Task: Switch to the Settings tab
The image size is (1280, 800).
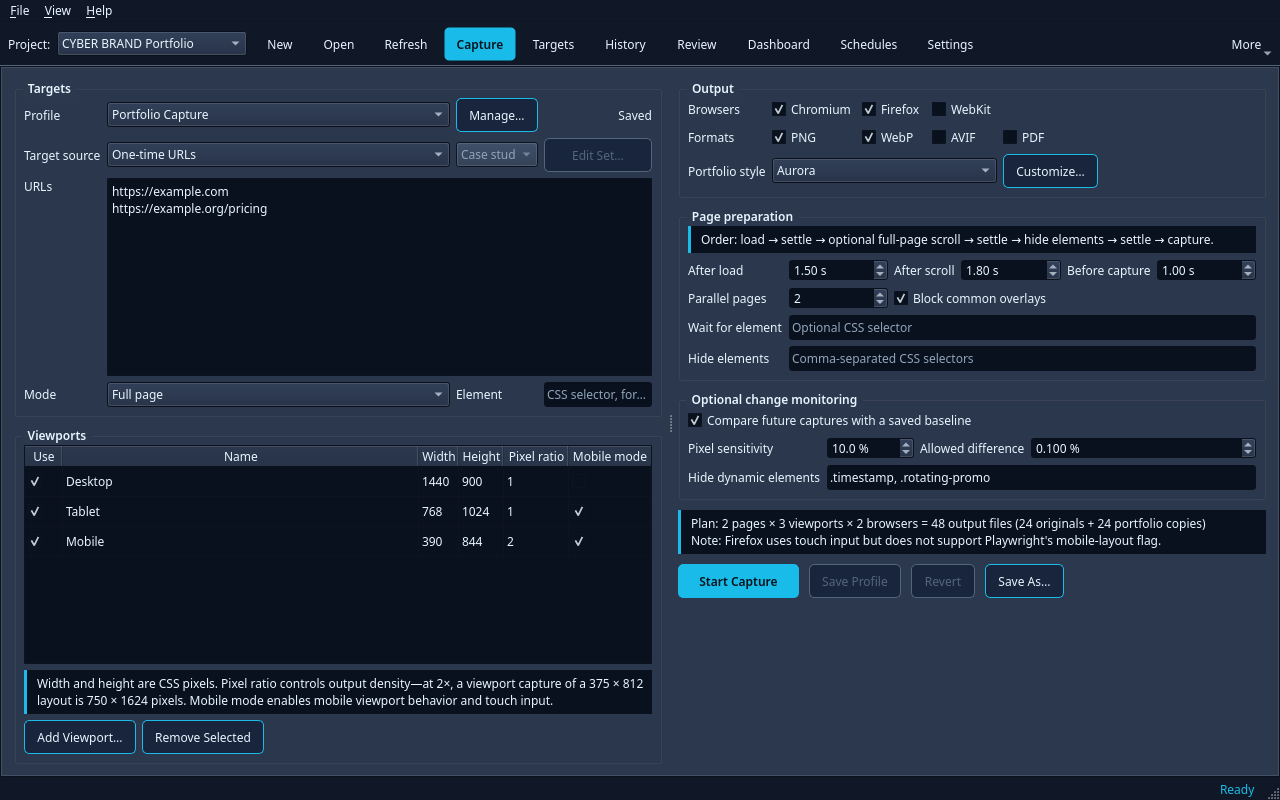Action: [x=950, y=45]
